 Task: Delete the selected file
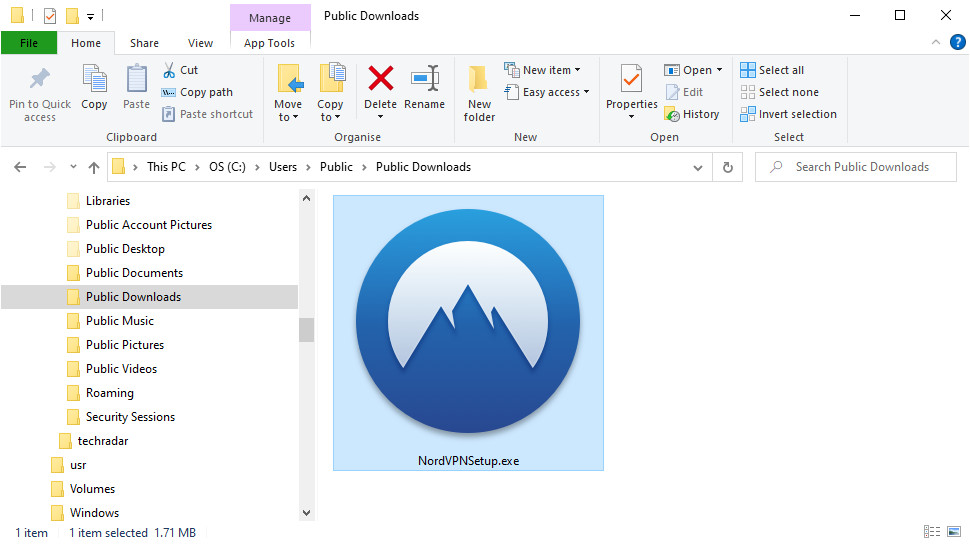(x=380, y=87)
